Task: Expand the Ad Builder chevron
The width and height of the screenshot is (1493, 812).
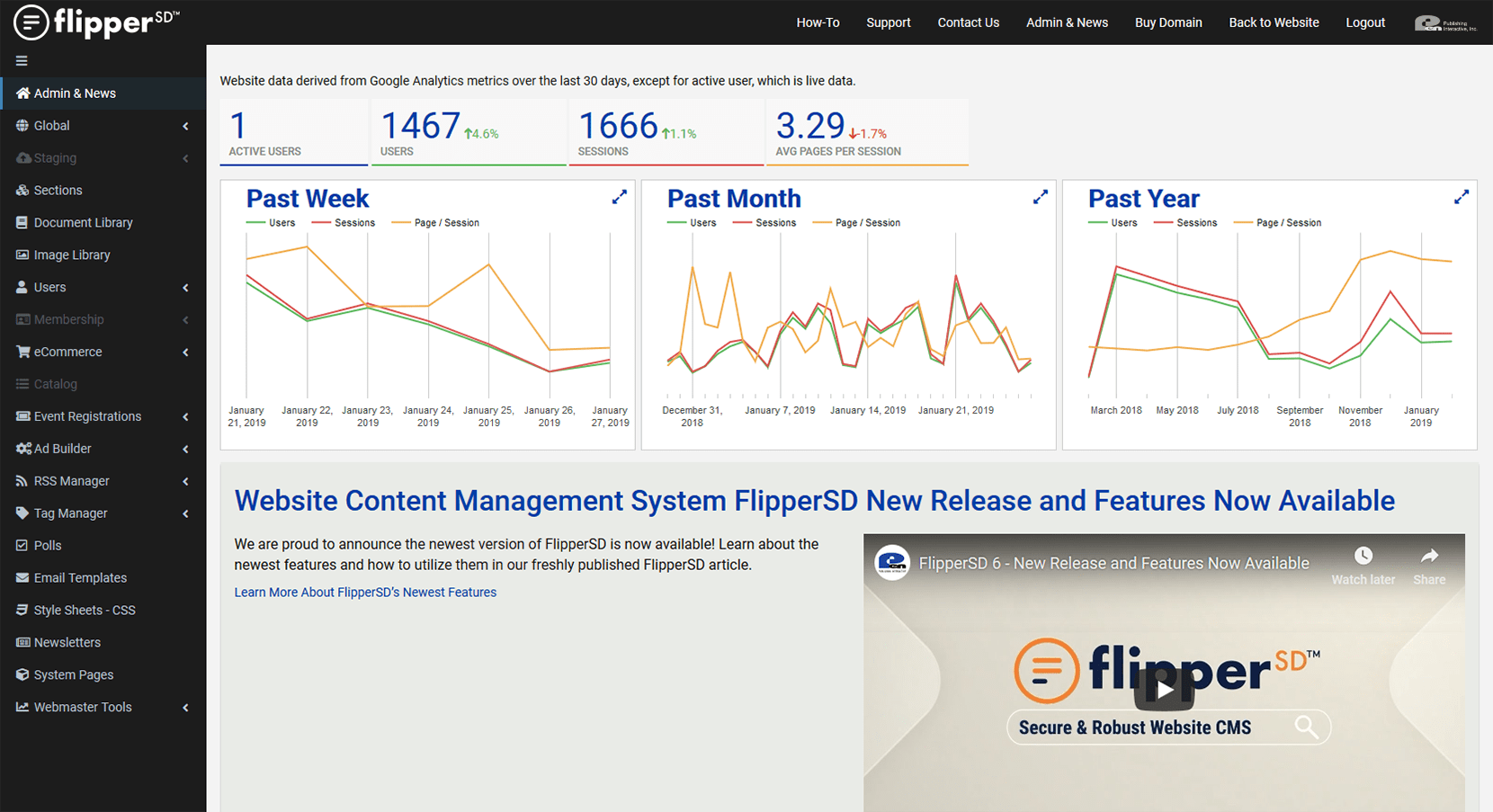Action: 186,450
